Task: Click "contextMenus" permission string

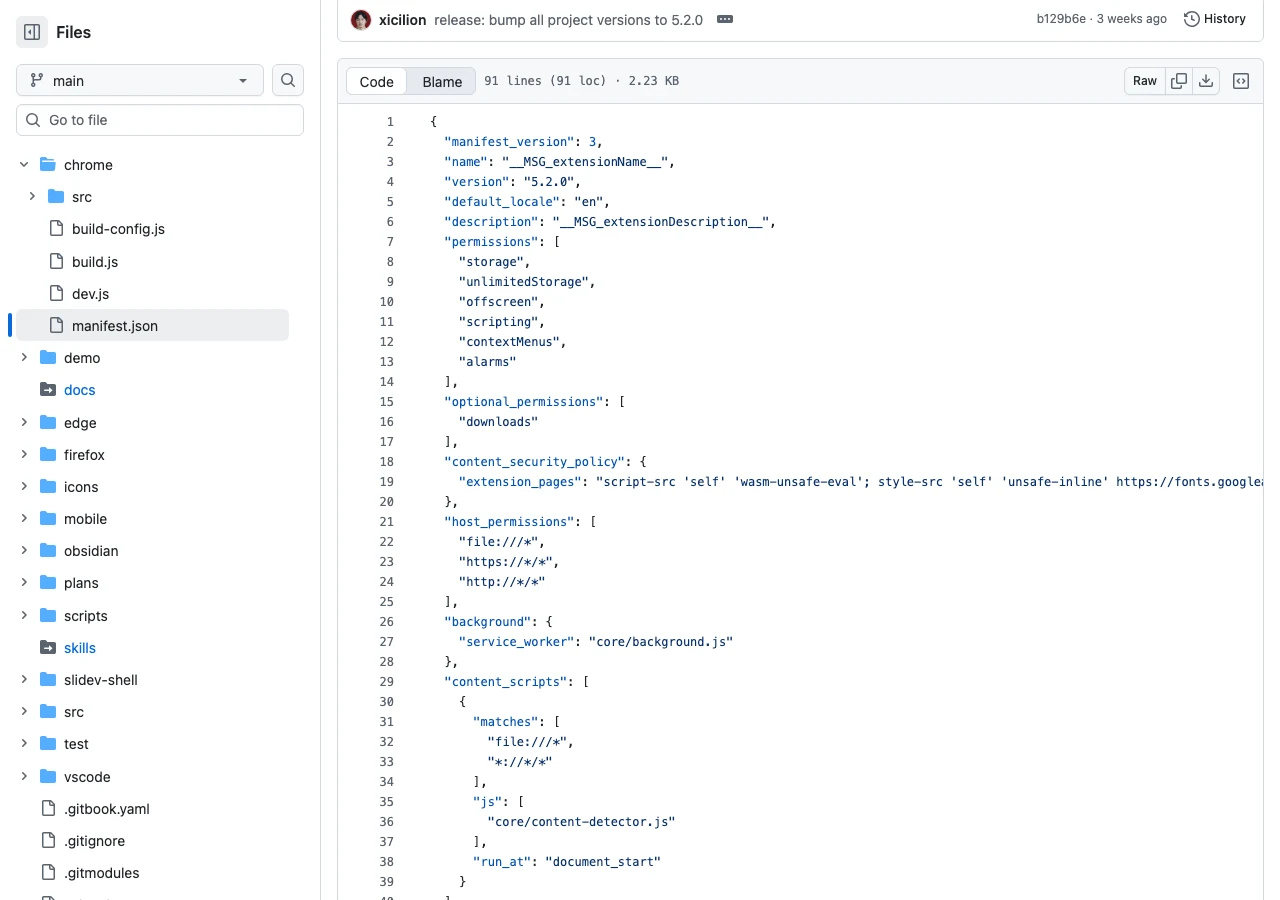Action: [x=509, y=342]
